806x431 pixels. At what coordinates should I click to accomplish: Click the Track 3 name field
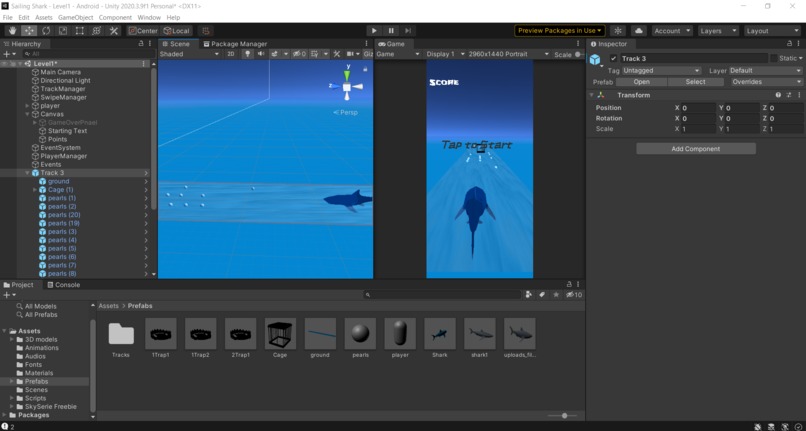[694, 59]
